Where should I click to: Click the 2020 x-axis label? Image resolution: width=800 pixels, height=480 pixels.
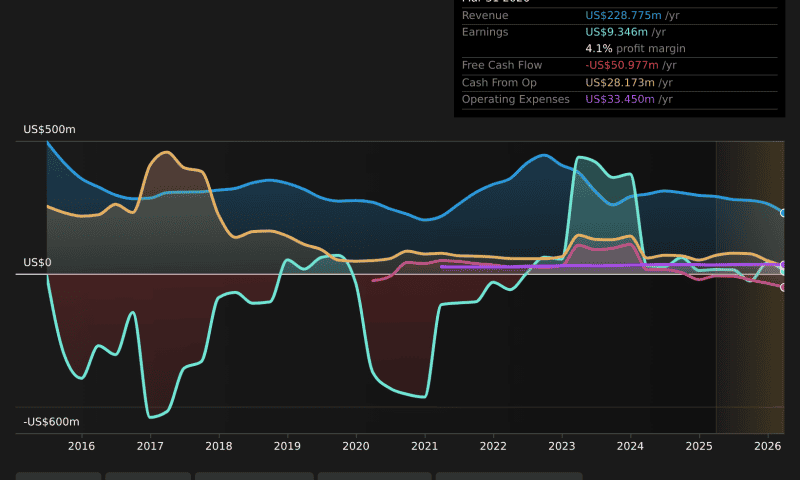[356, 446]
